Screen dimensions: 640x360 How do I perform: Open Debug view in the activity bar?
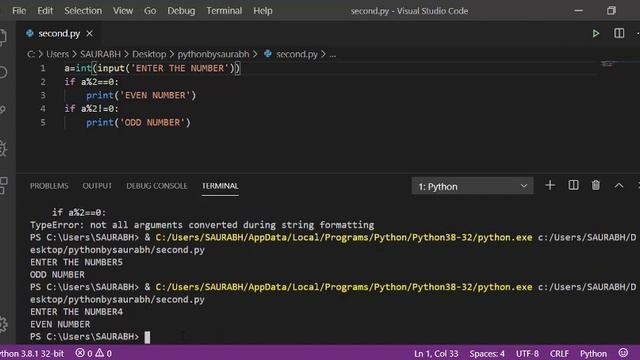tap(3, 149)
